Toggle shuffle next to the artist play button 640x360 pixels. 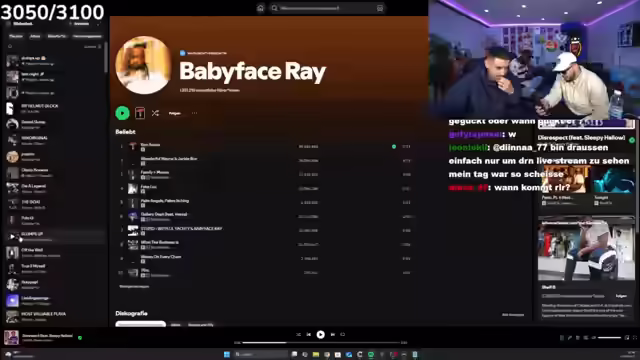point(155,113)
